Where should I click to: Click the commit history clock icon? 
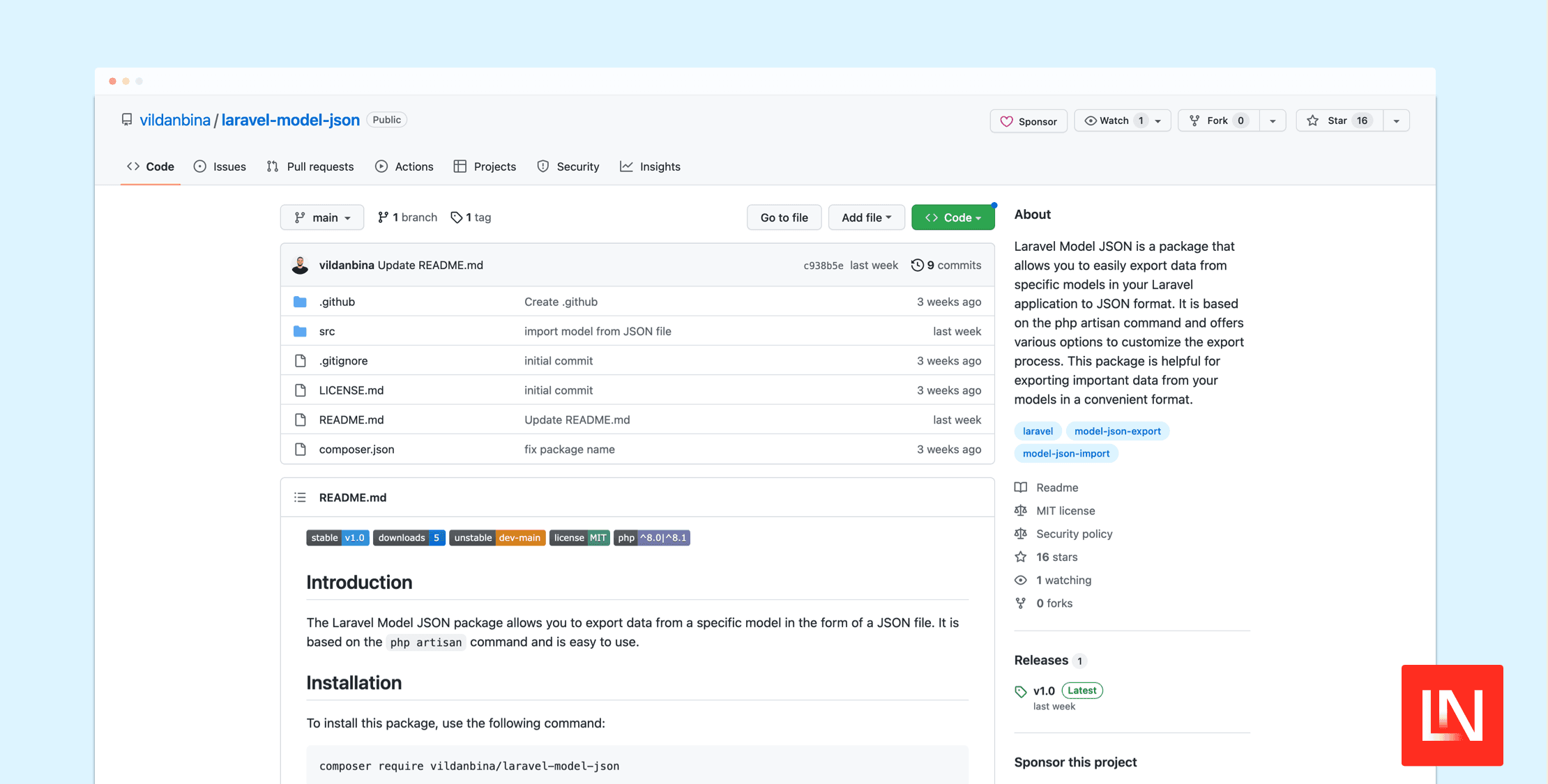[x=918, y=265]
